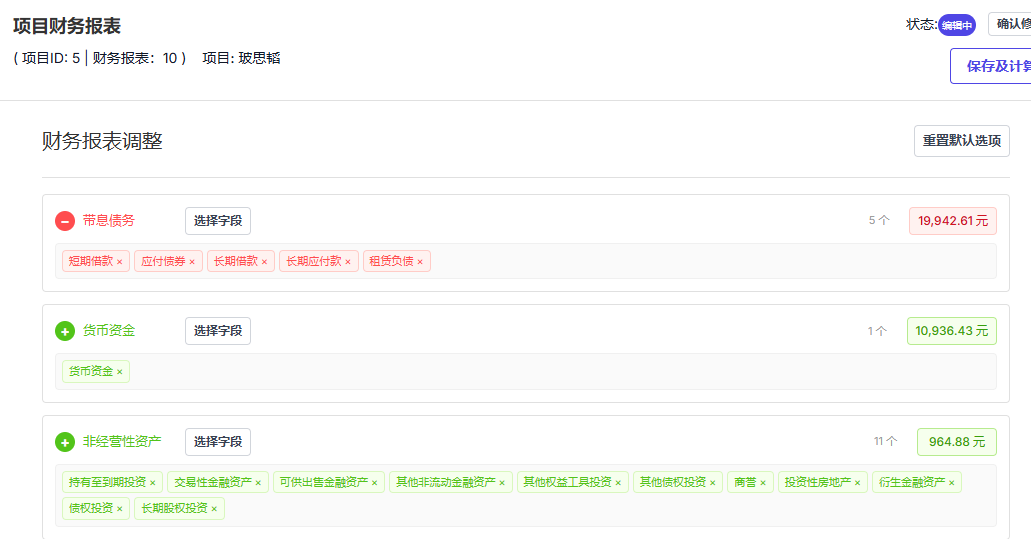Click the 非经营性资产 section title
This screenshot has height=539, width=1031.
(x=122, y=442)
